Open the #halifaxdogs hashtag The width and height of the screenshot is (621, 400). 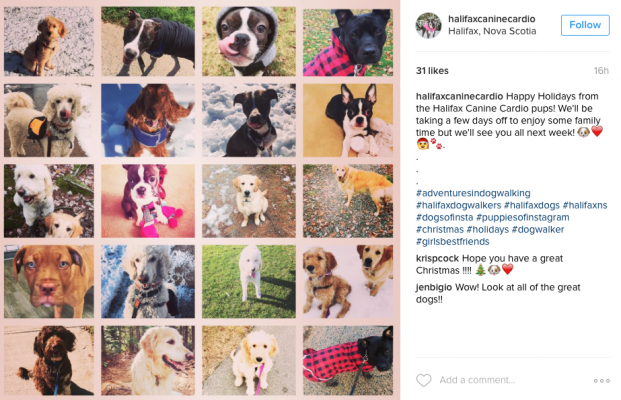pos(531,205)
